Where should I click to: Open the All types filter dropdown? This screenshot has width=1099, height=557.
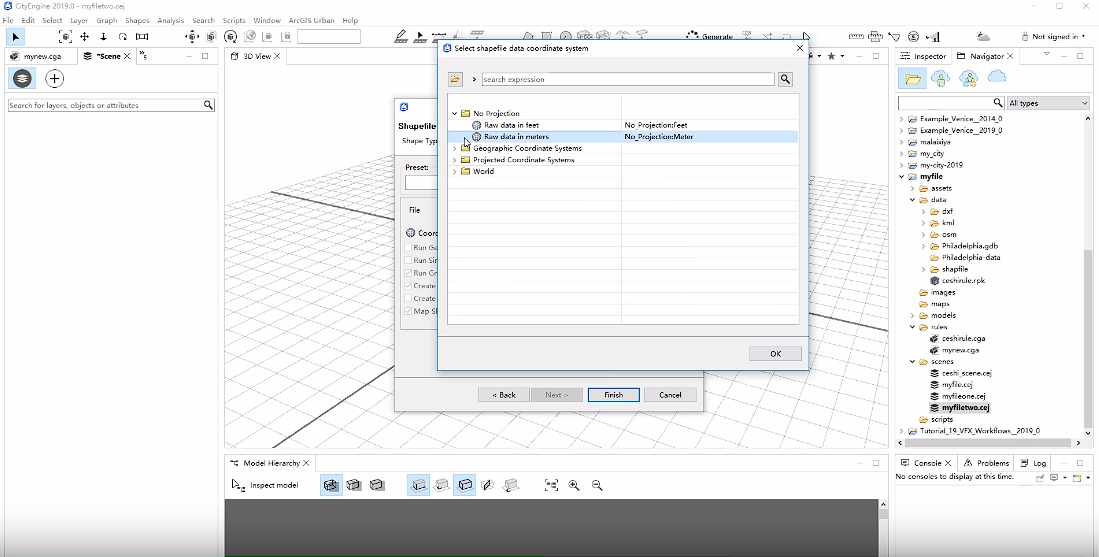coord(1047,103)
